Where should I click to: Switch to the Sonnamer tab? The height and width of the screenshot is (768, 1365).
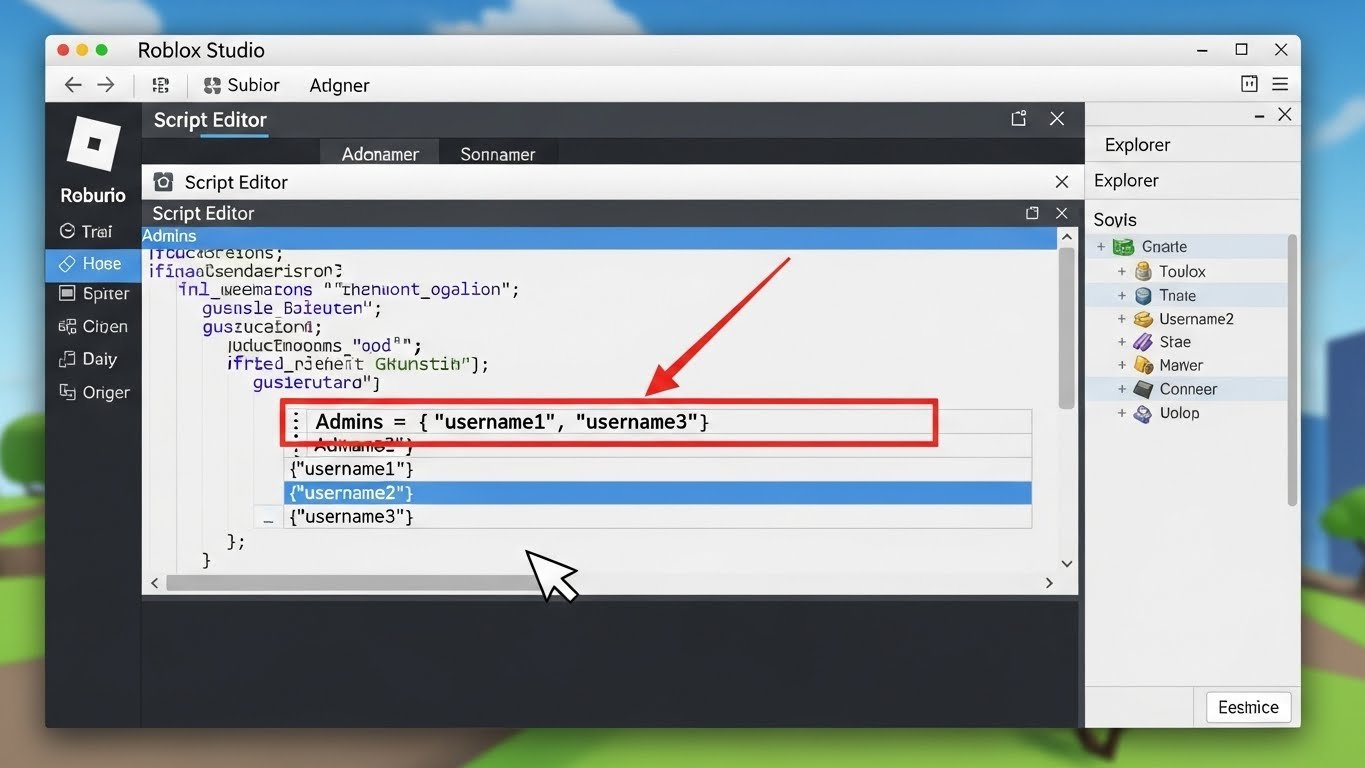(x=497, y=154)
